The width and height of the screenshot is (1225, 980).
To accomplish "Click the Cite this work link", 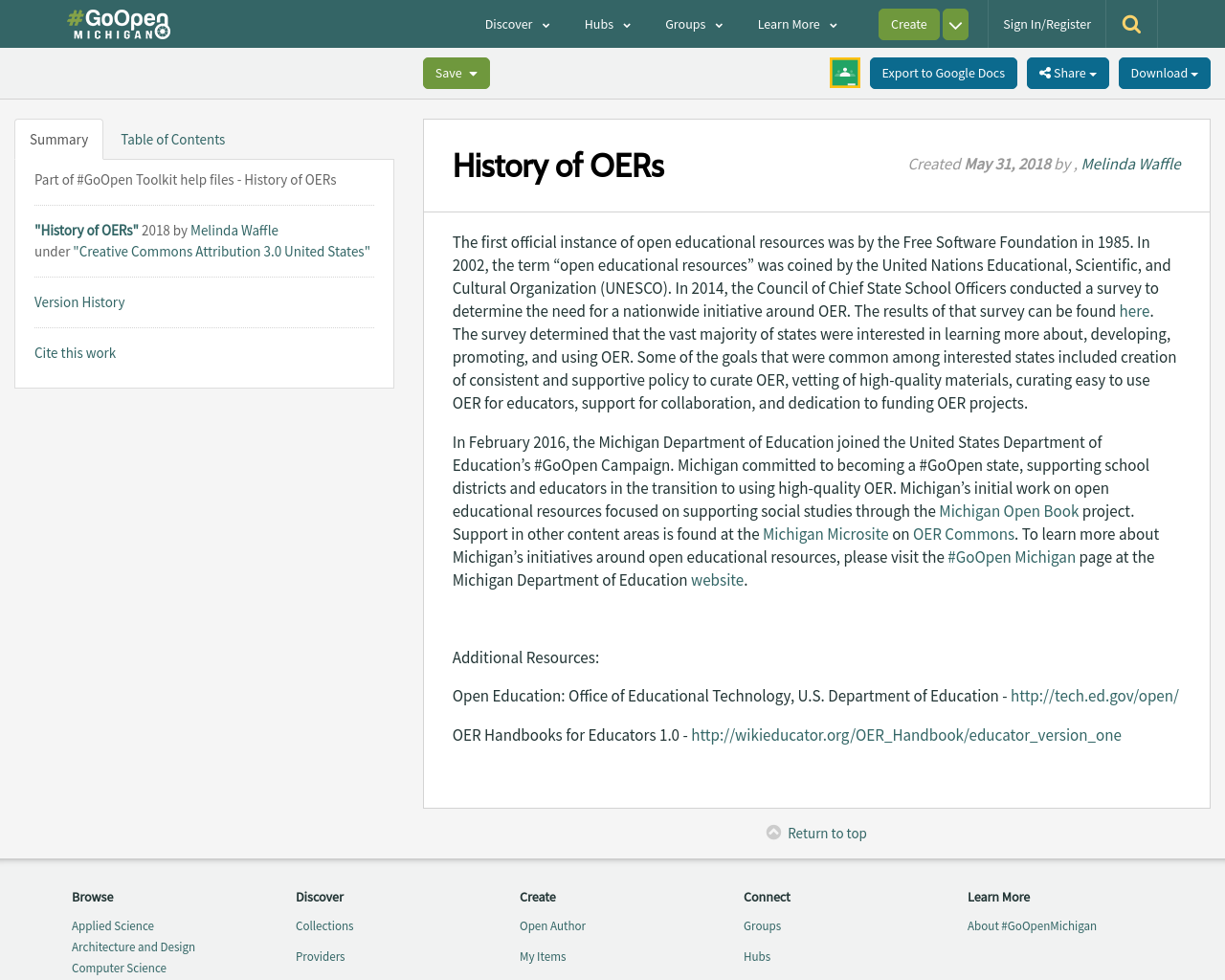I will [x=75, y=351].
